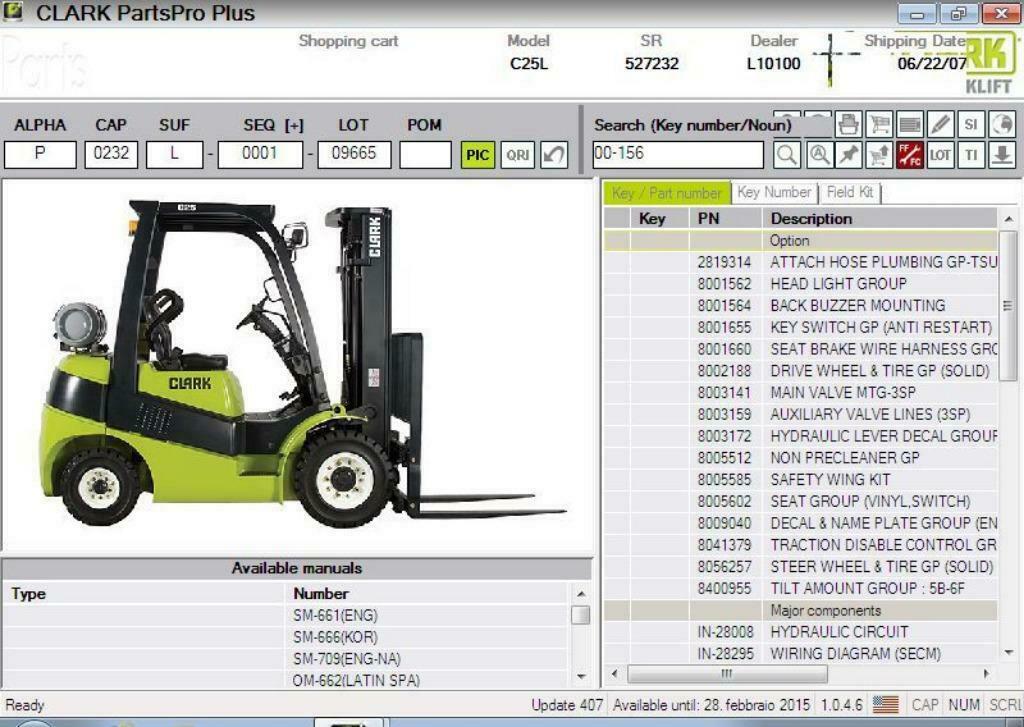Select DRIVE WHEEL & TIRE GP (SOLID)

pyautogui.click(x=801, y=371)
